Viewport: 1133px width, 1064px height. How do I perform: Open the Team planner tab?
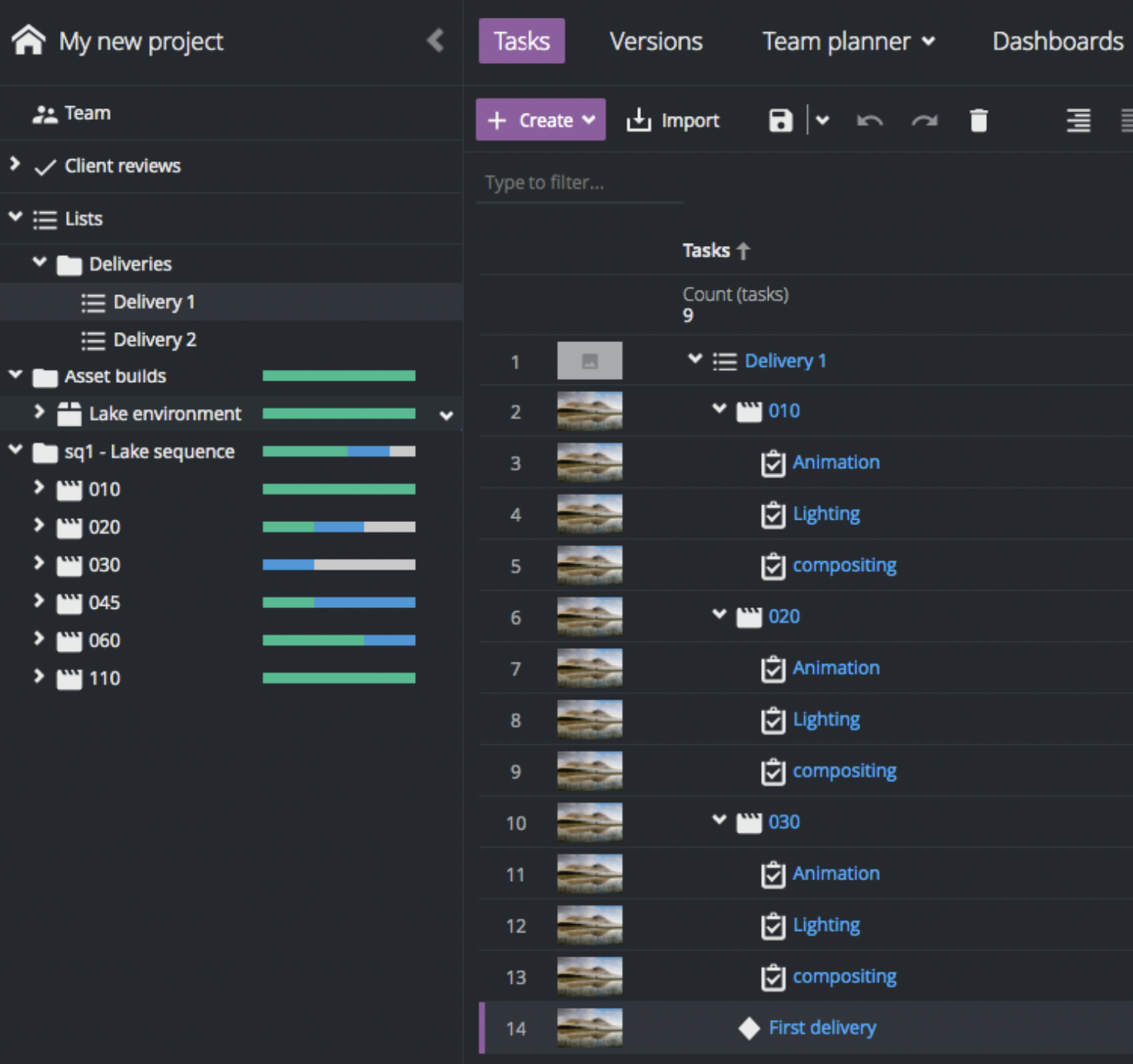click(x=848, y=42)
